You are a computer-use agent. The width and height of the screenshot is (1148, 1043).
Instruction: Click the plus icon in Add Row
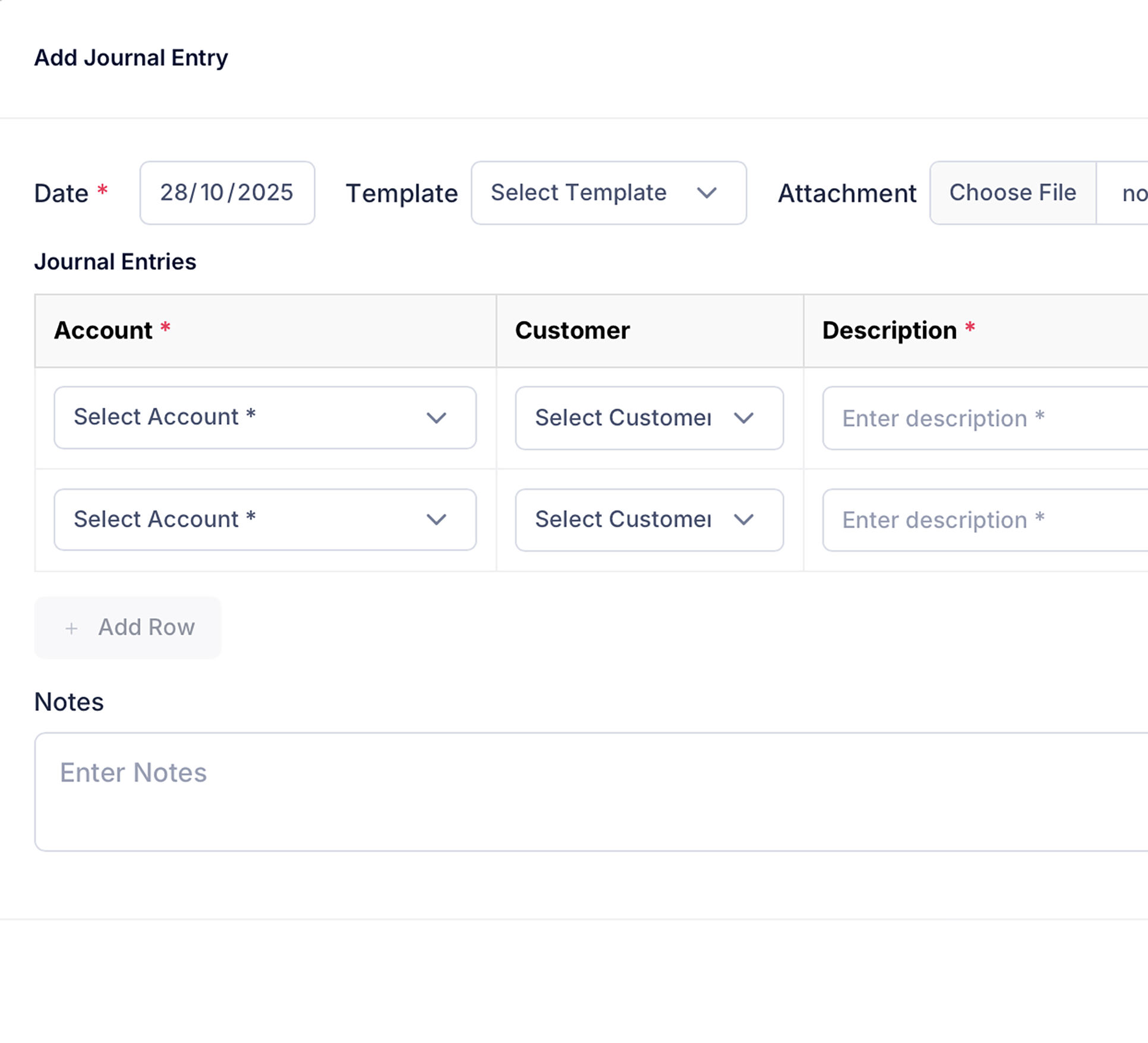[x=71, y=628]
